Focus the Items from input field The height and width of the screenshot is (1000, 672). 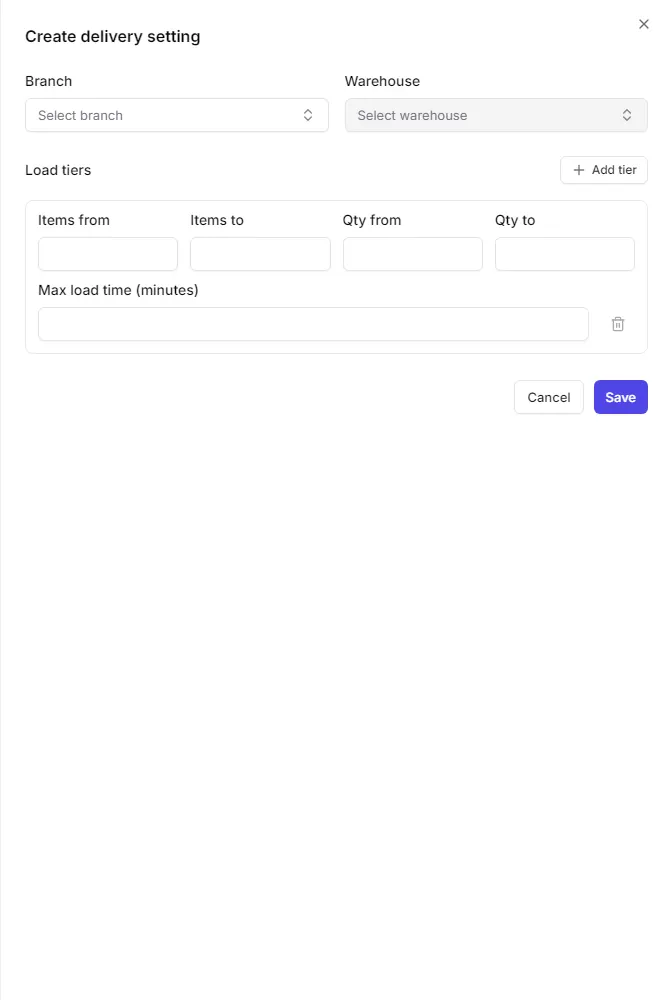pos(108,254)
